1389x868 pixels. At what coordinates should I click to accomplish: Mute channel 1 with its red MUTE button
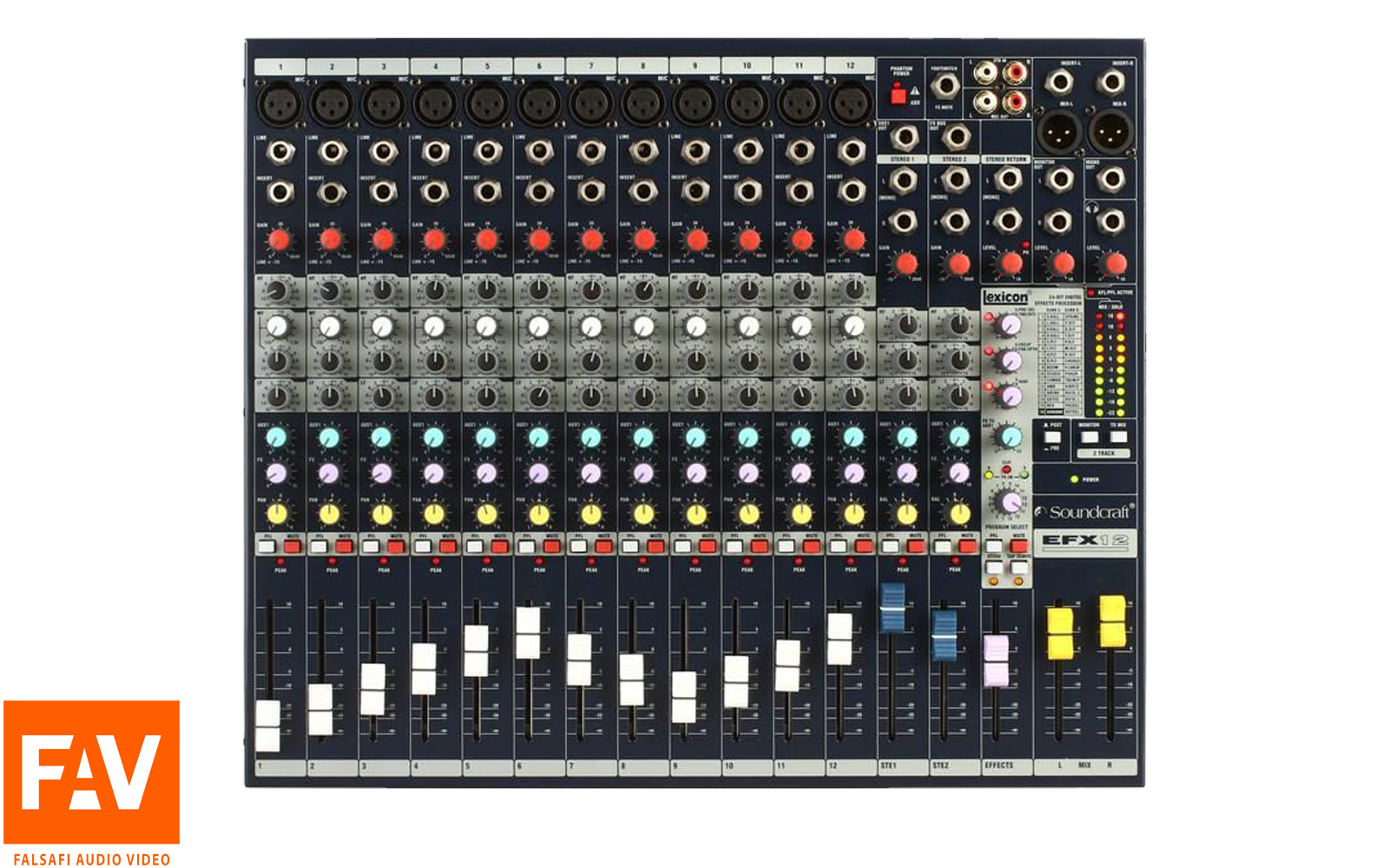[x=293, y=547]
